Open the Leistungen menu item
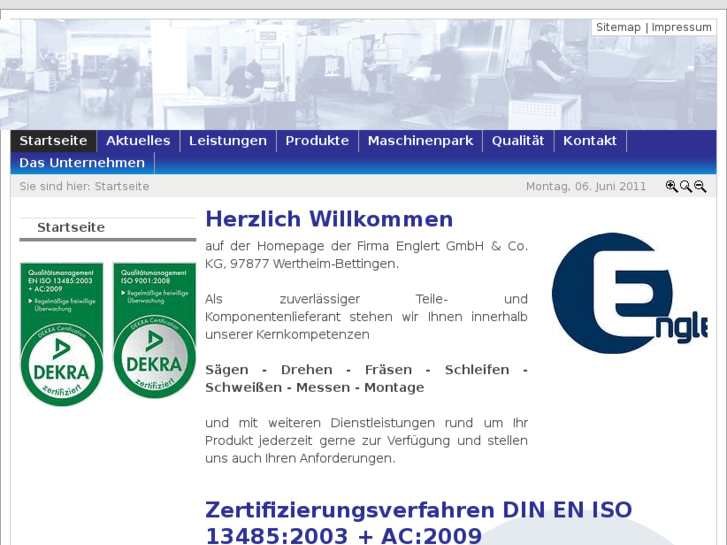 pos(228,141)
